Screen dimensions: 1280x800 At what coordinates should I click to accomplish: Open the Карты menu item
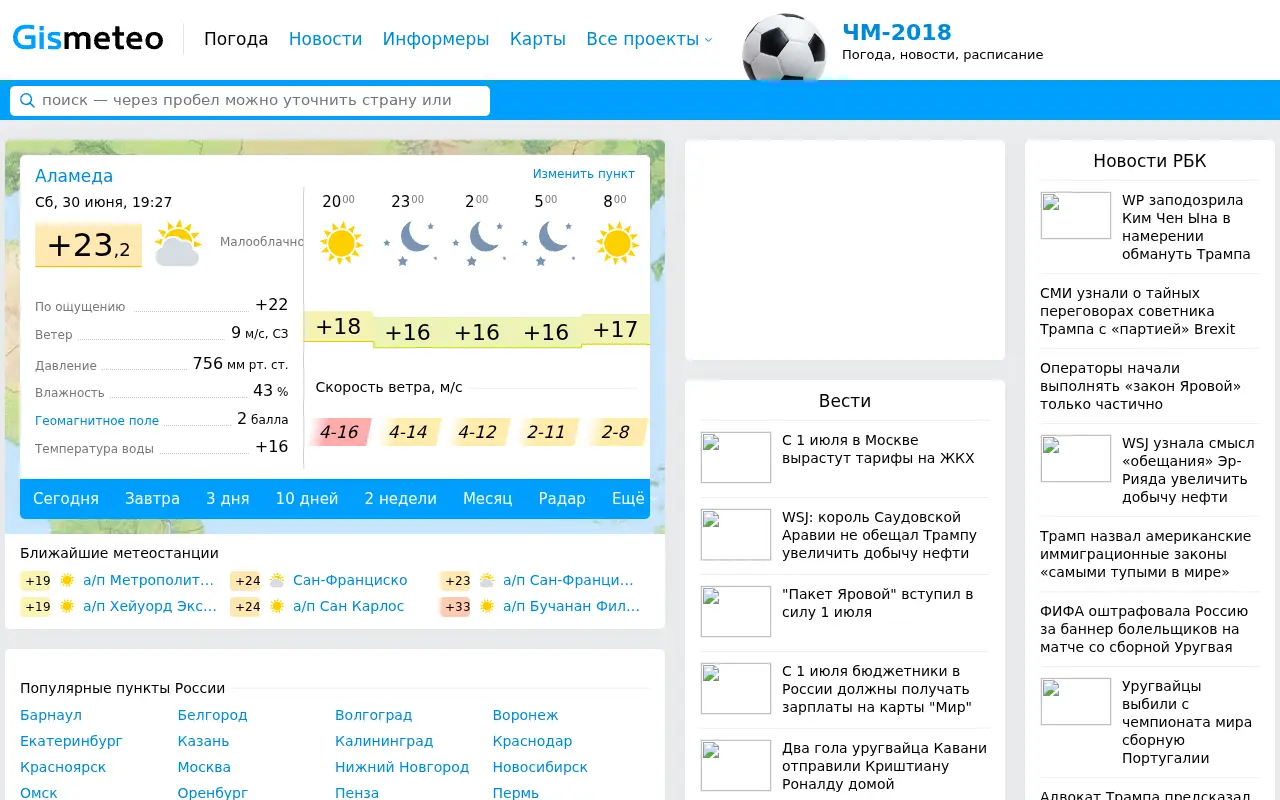538,39
